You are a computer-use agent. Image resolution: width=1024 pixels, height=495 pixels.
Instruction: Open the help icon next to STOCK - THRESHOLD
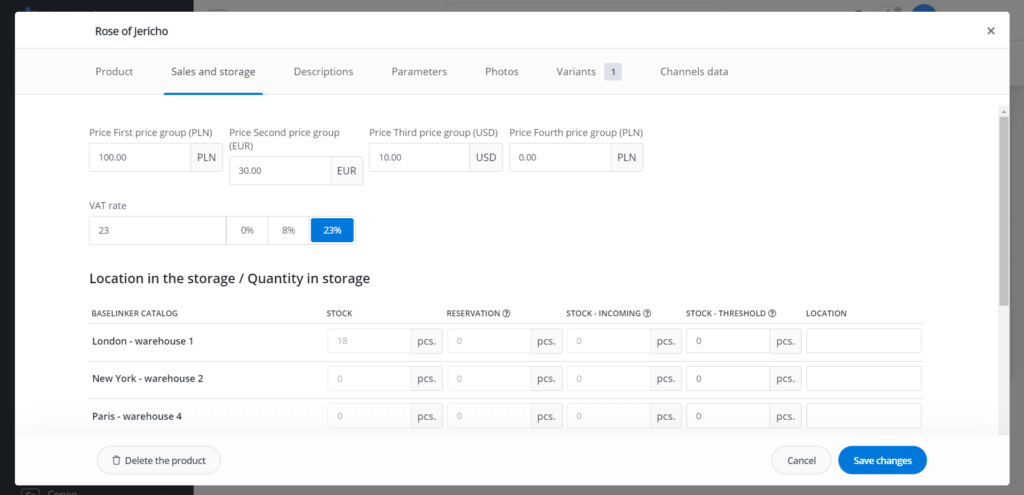click(772, 313)
